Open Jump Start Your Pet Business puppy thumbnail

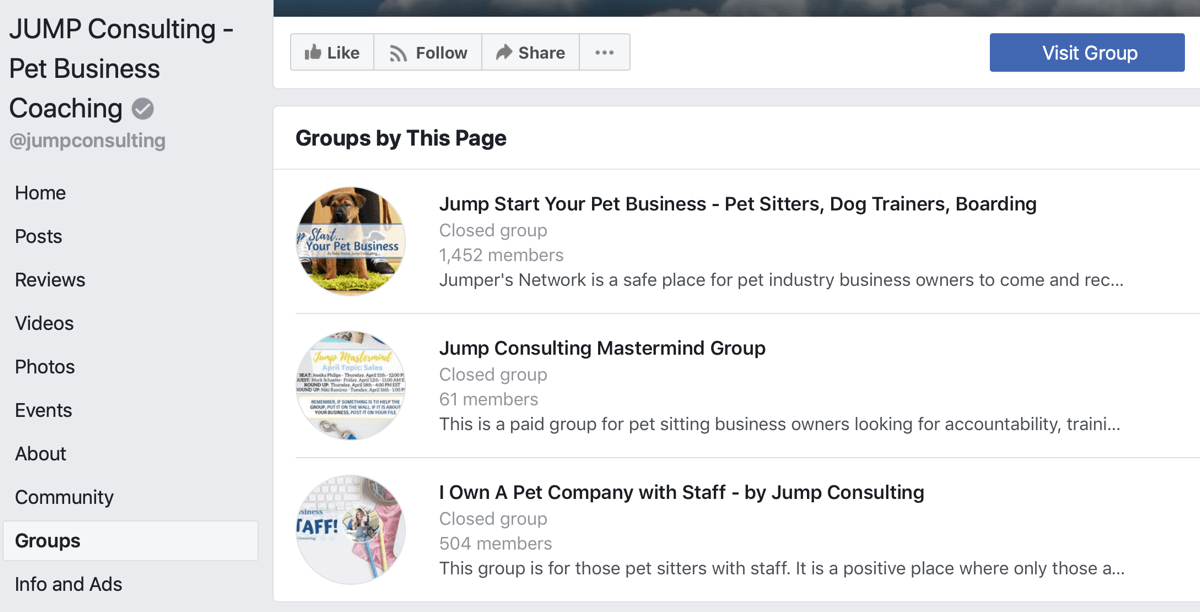(351, 241)
